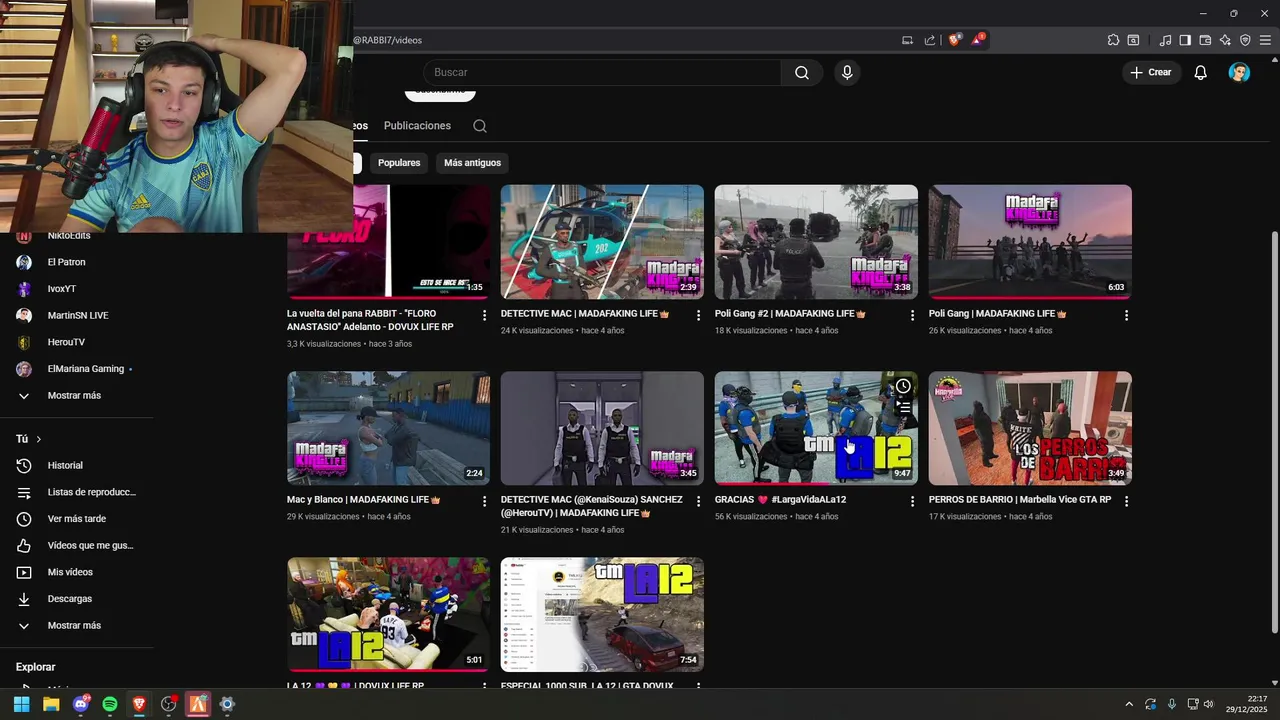This screenshot has height=720, width=1280.
Task: Filter videos by Populares chip
Action: tap(399, 162)
